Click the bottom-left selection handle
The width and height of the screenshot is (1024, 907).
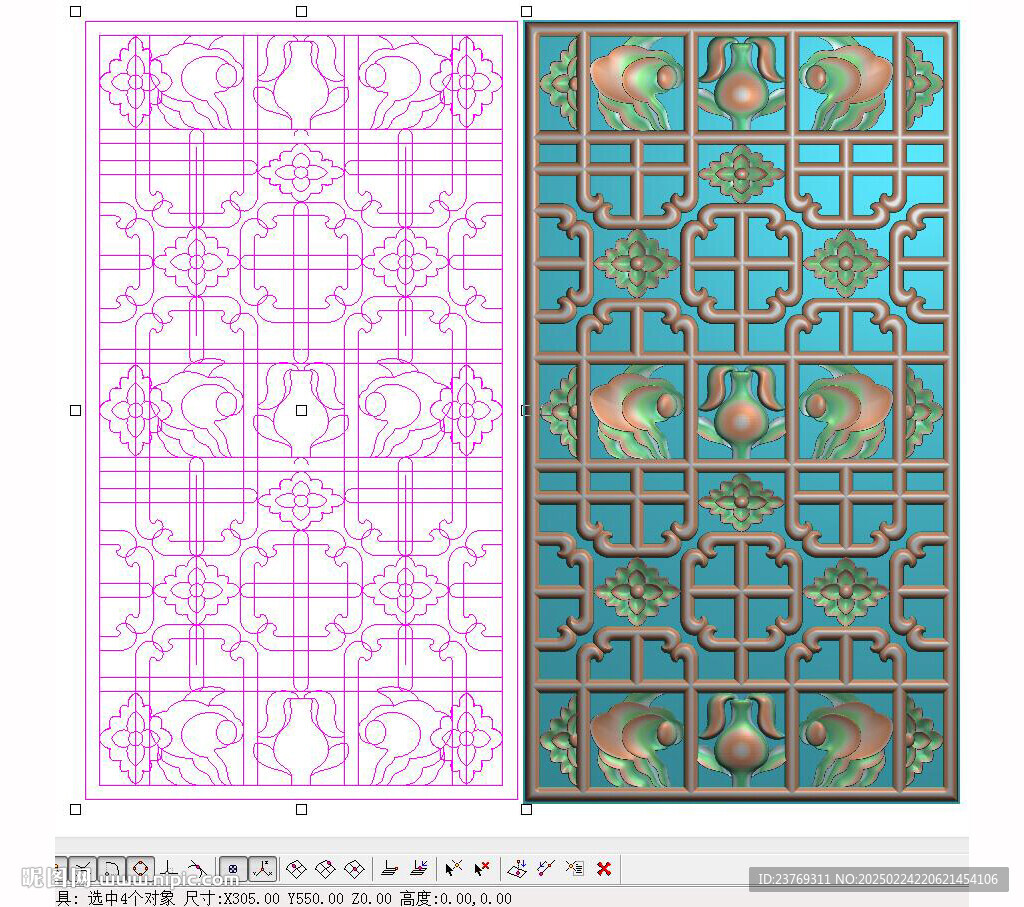(76, 809)
